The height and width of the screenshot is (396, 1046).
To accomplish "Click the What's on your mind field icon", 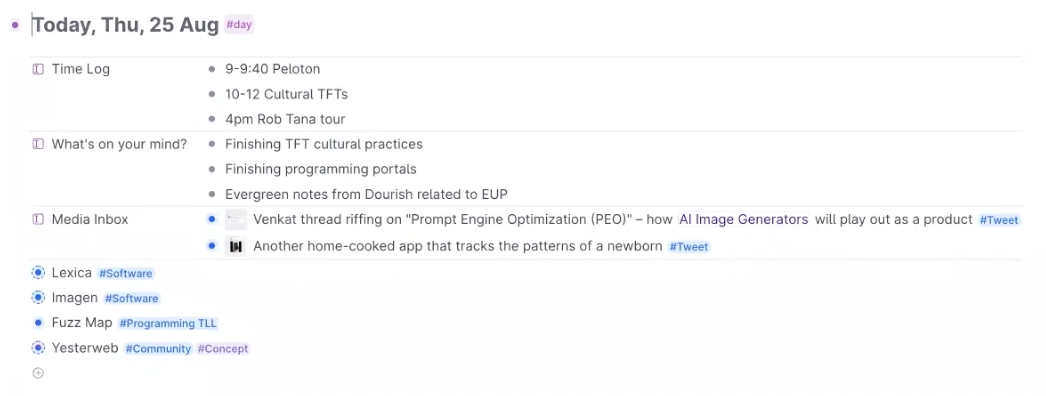I will click(x=38, y=144).
